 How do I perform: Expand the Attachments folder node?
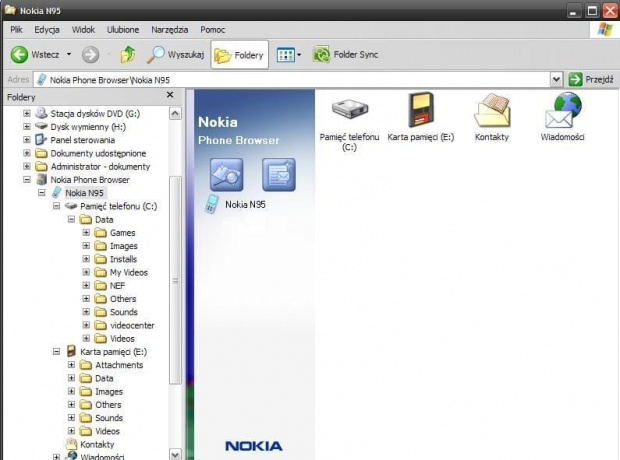tap(72, 365)
